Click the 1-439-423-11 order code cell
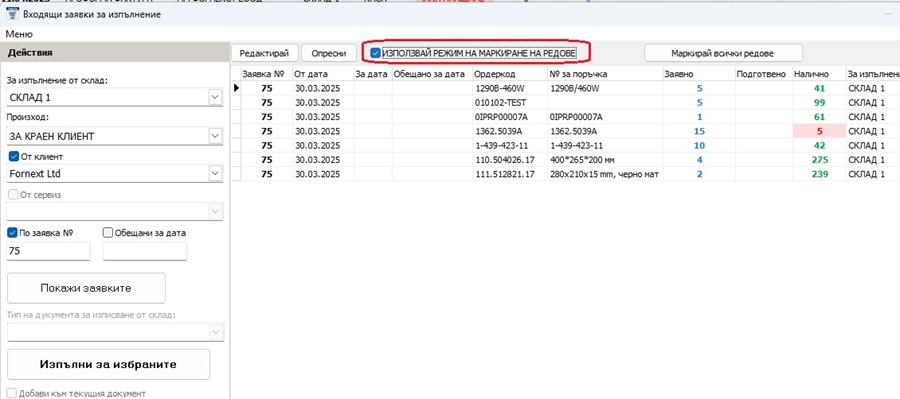Image resolution: width=900 pixels, height=399 pixels. [510, 145]
